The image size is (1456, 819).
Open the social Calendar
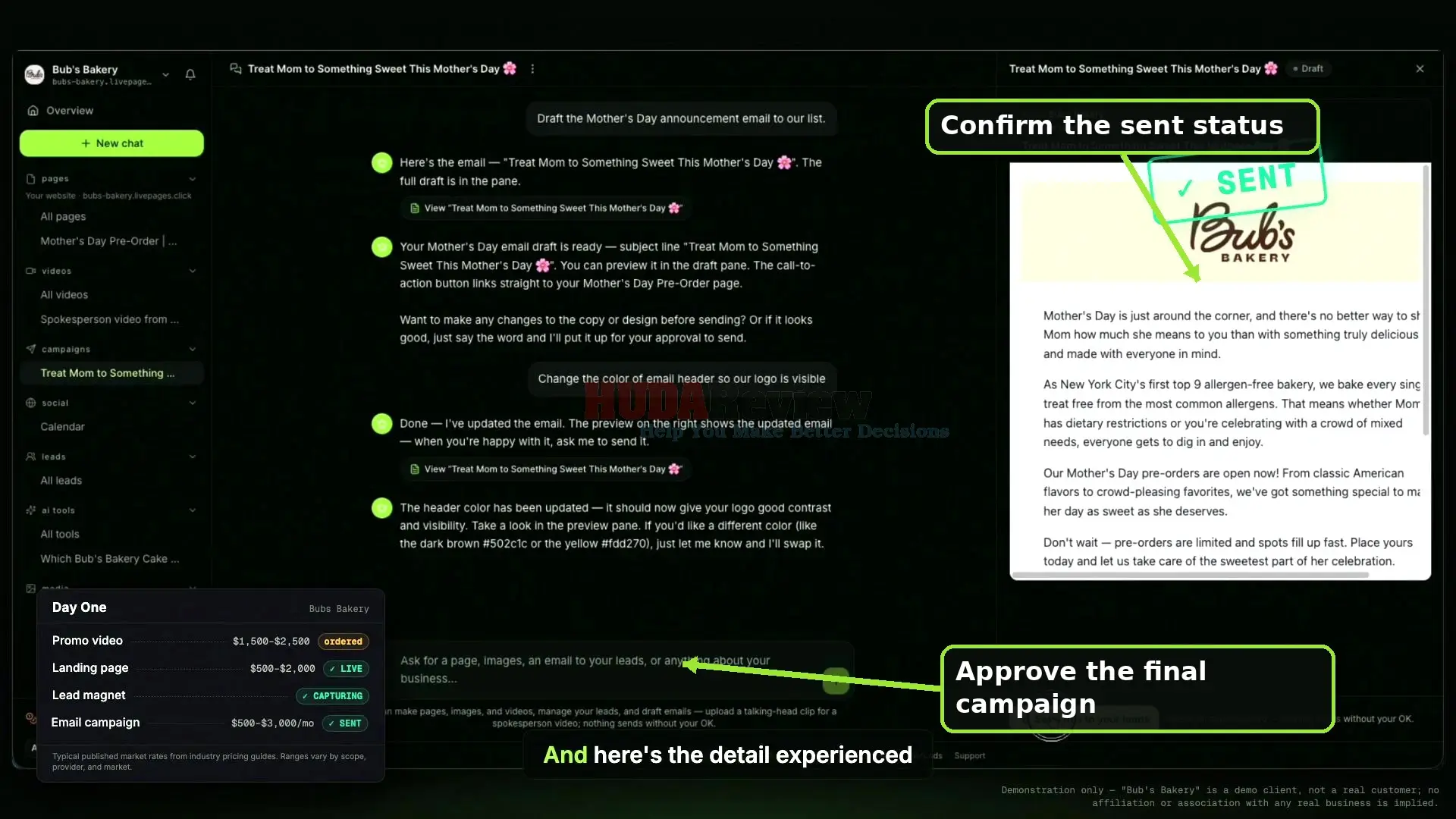coord(63,427)
